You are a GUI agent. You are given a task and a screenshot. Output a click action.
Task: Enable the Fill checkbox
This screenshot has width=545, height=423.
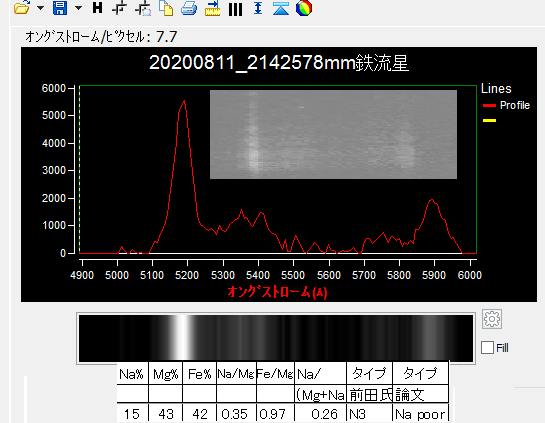pyautogui.click(x=487, y=347)
